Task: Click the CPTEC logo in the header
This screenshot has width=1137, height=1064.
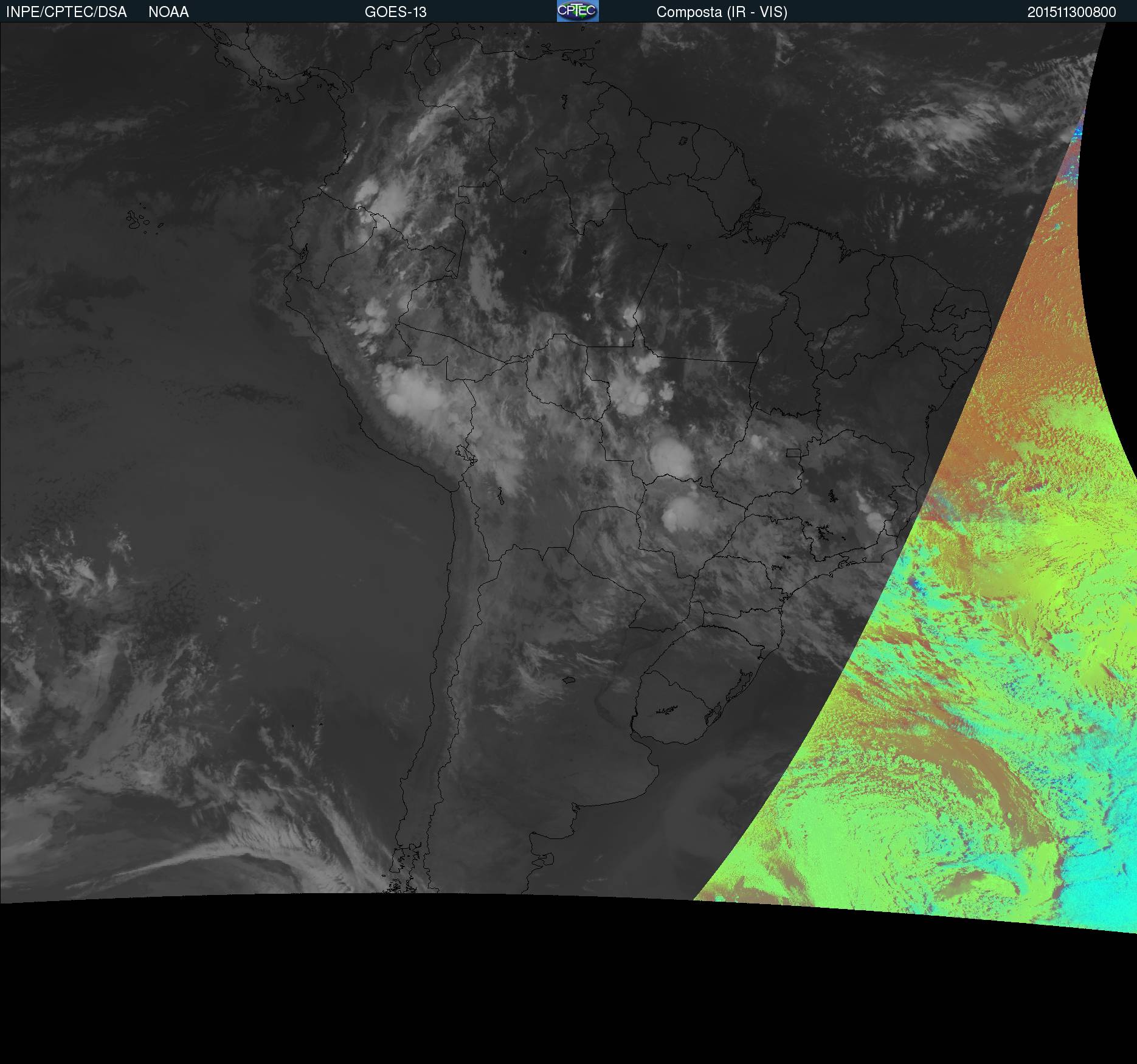Action: (x=578, y=11)
